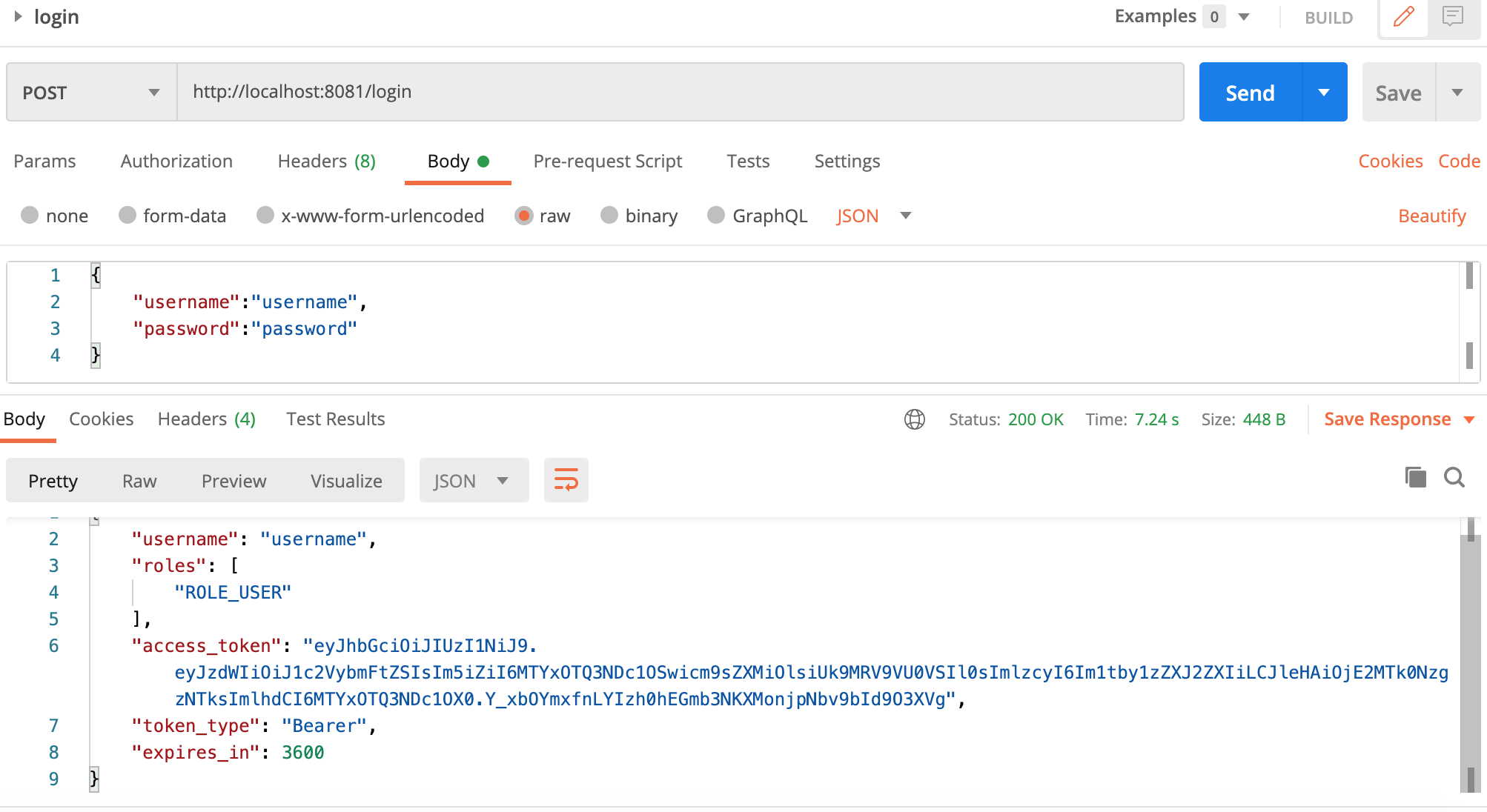Open the comments icon at top right
The image size is (1487, 812).
[x=1452, y=18]
